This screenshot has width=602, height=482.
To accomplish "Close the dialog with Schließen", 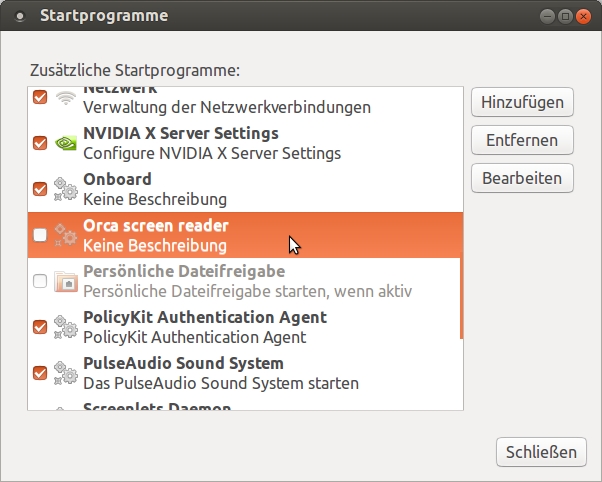I will [540, 451].
